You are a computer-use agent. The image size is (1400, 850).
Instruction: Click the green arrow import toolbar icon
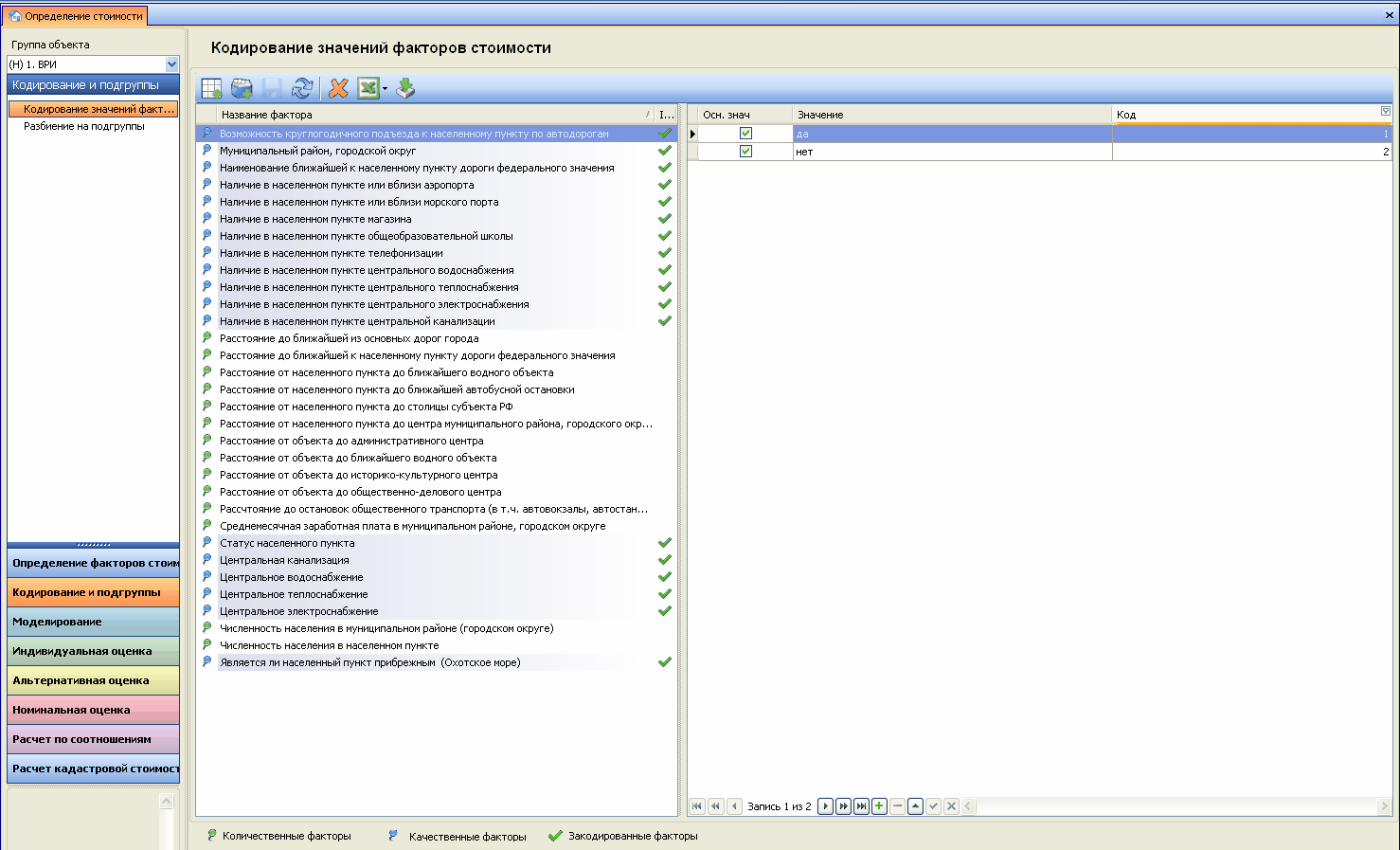(x=405, y=88)
